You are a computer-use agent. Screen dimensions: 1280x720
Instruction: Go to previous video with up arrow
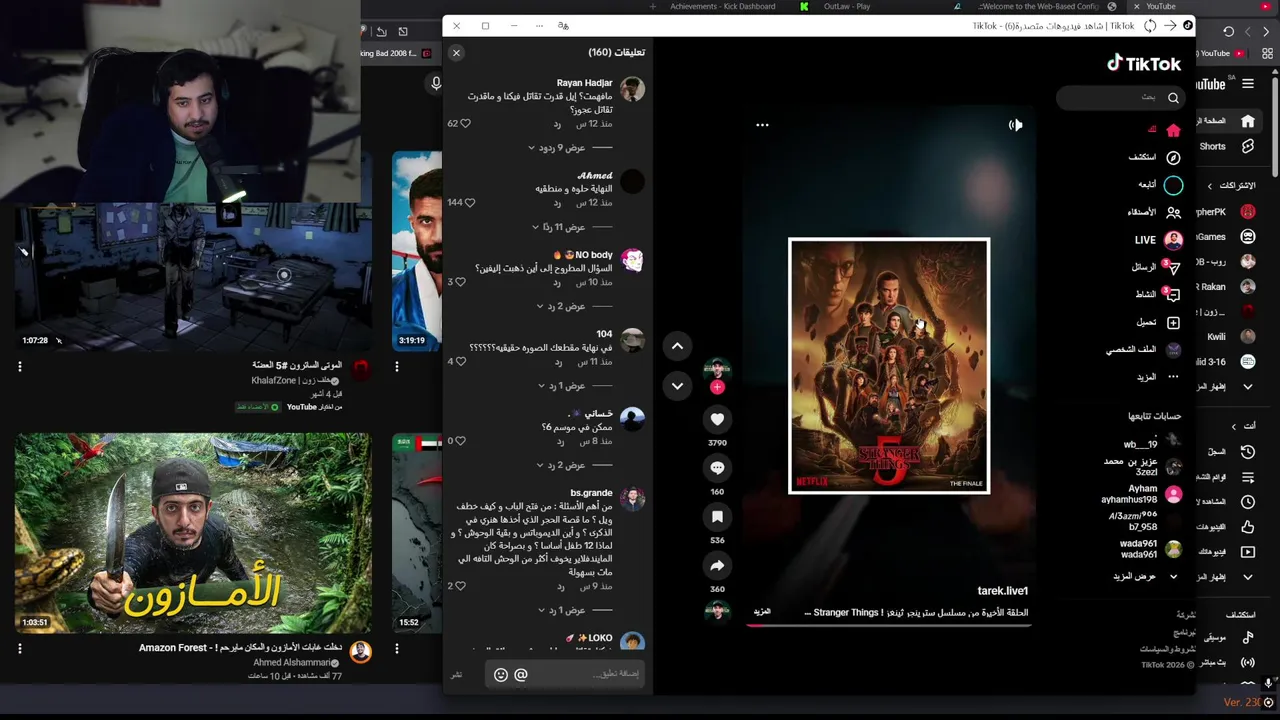(x=677, y=346)
